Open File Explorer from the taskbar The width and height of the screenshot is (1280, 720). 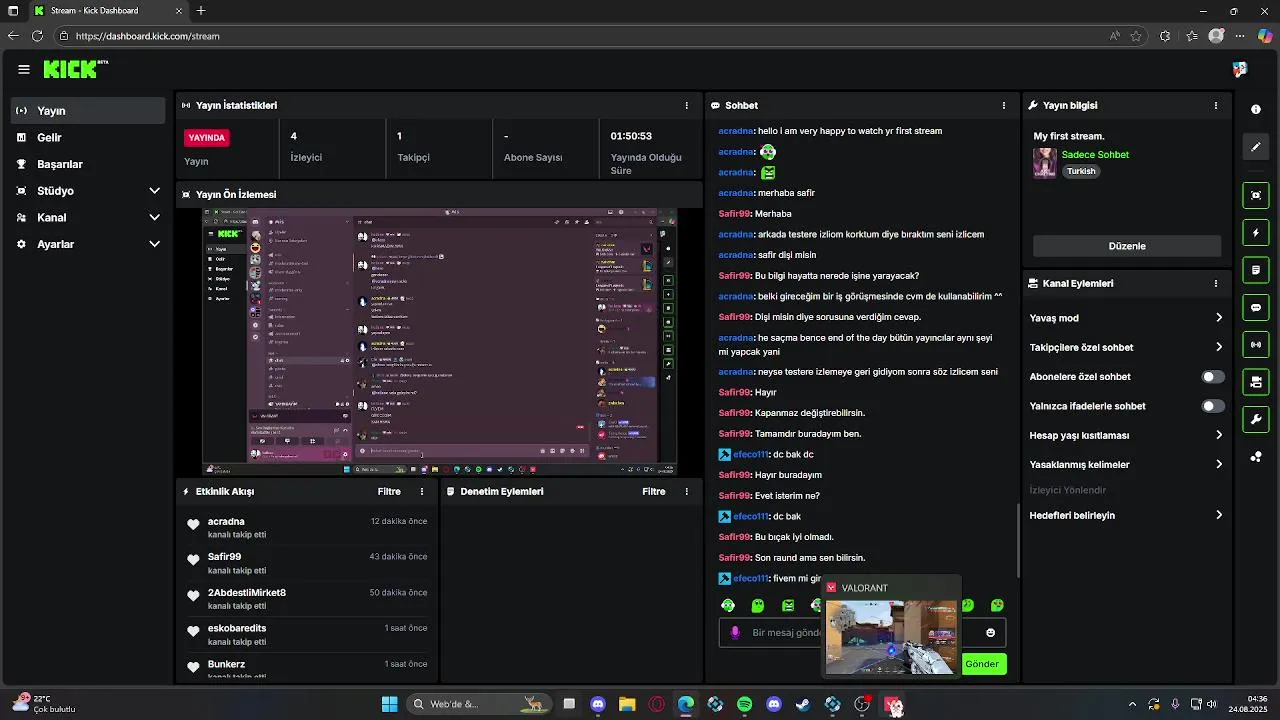(627, 704)
